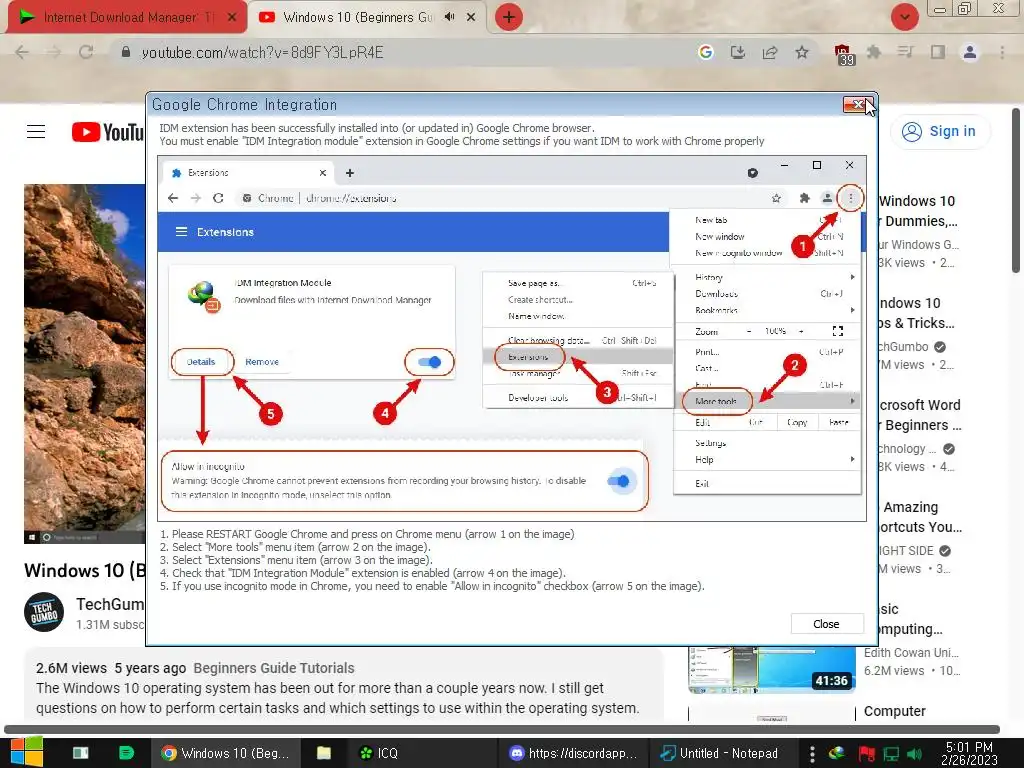Expand the system tray overflow dots
Image resolution: width=1024 pixels, height=768 pixels.
point(812,754)
